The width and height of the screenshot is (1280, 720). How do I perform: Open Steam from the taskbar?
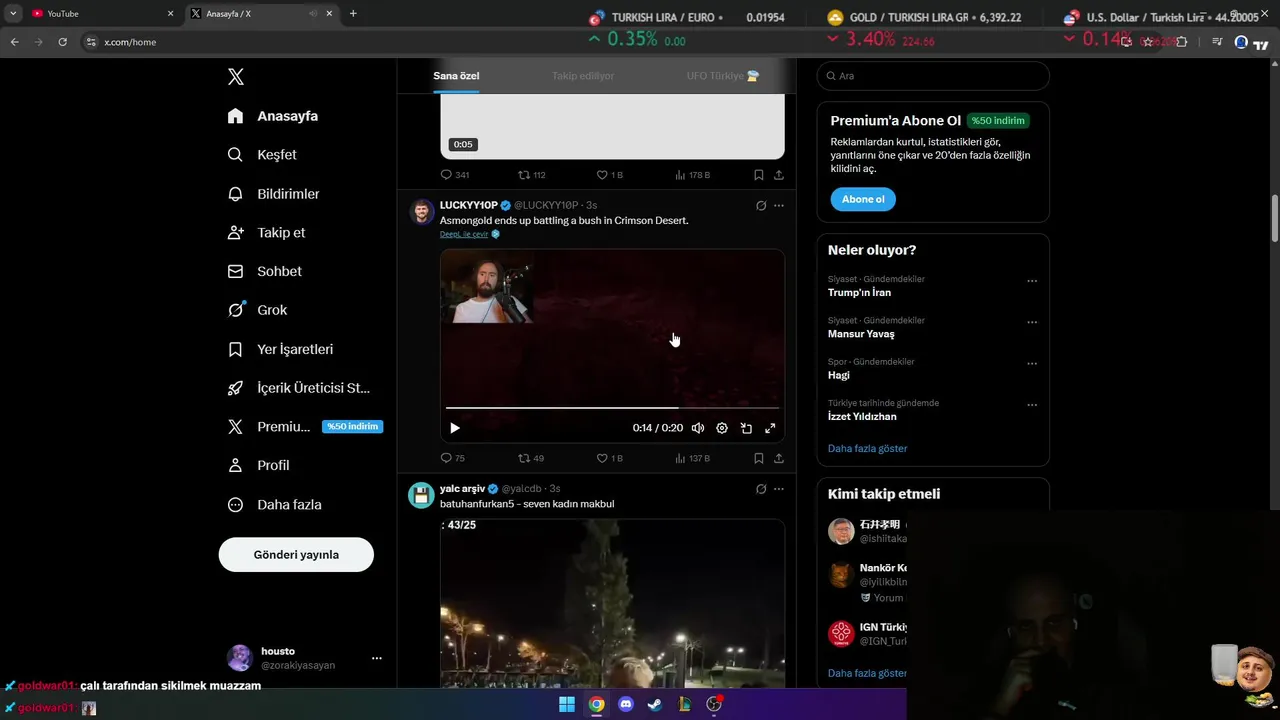point(654,704)
